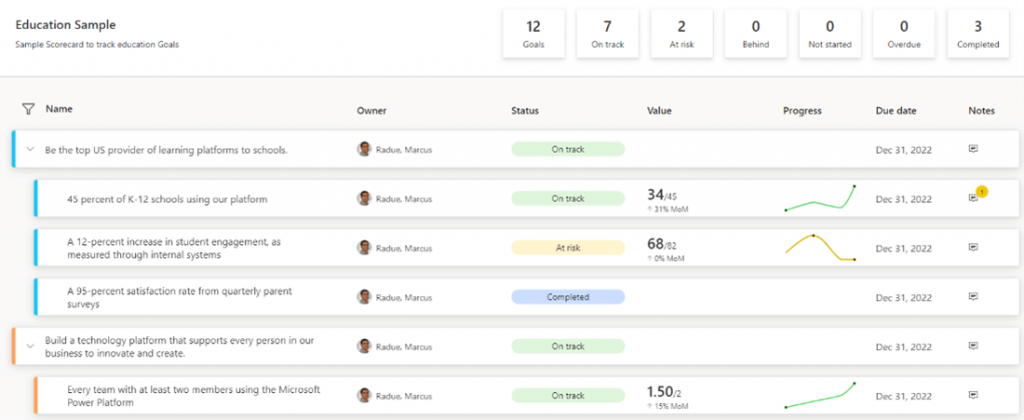Collapse the top US provider goal
The width and height of the screenshot is (1024, 420).
(x=30, y=150)
